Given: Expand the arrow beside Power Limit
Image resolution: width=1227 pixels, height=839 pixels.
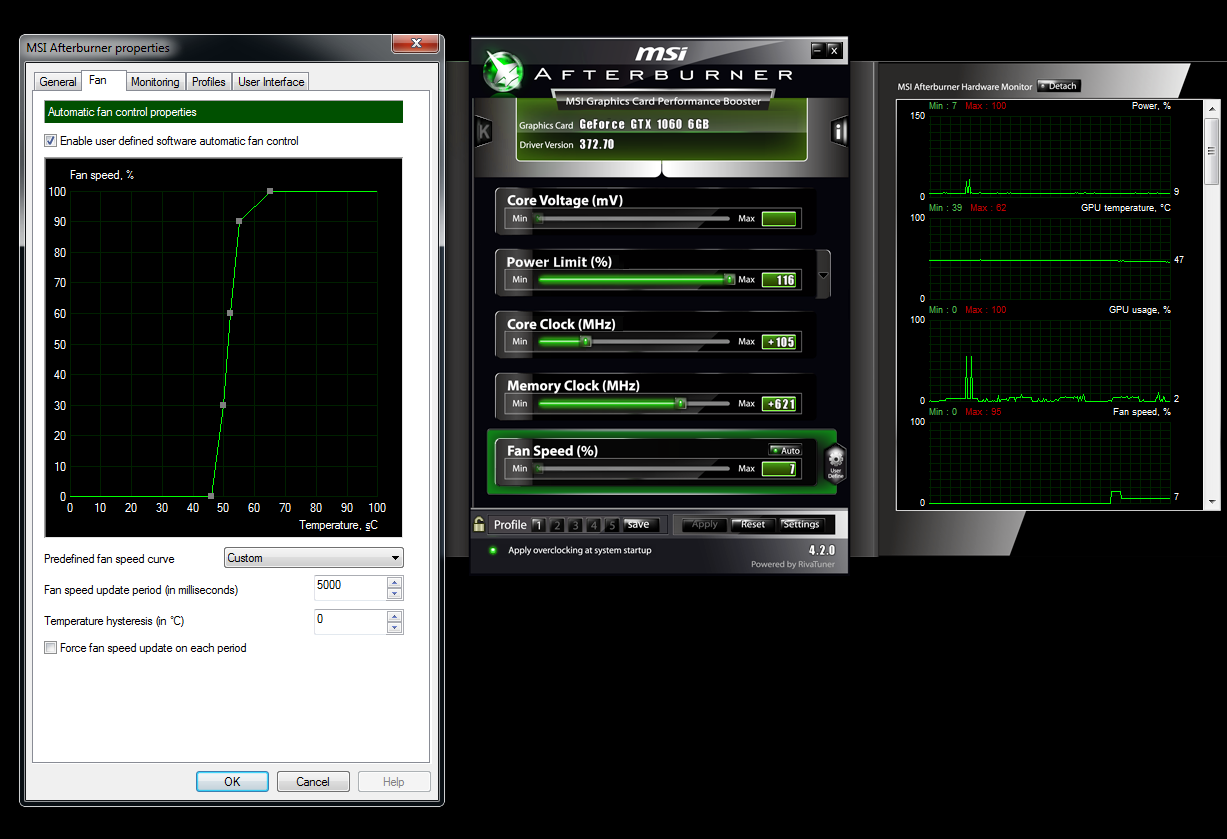Looking at the screenshot, I should (x=823, y=276).
